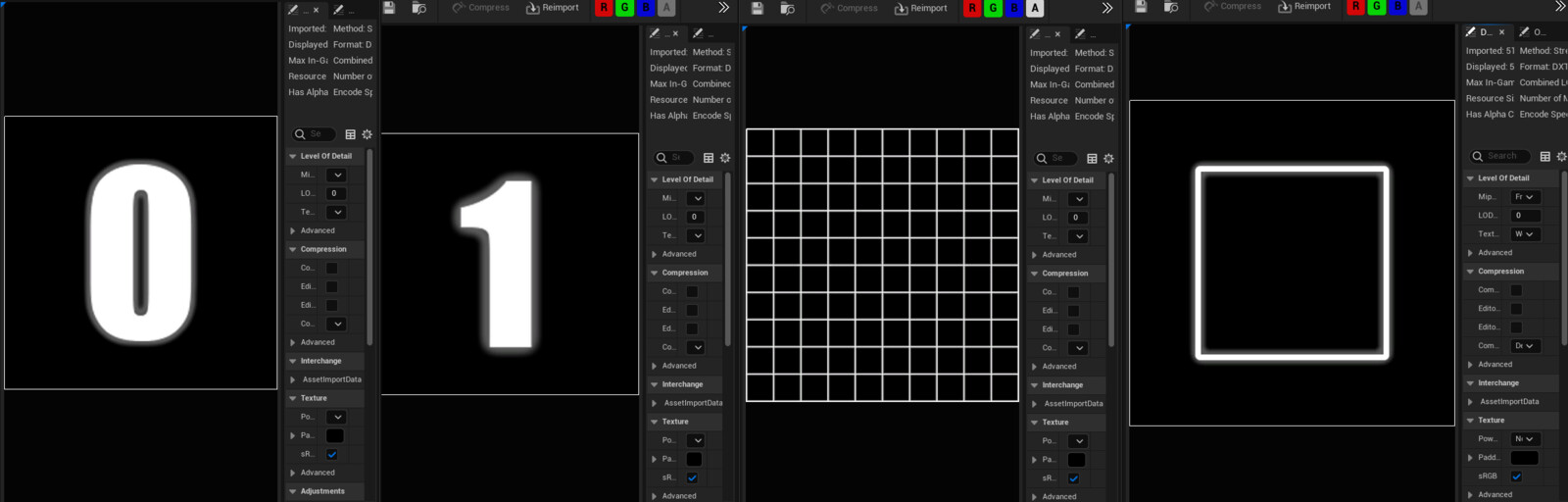
Task: Expand AssetImportData in grid texture details panel
Action: tap(1035, 404)
